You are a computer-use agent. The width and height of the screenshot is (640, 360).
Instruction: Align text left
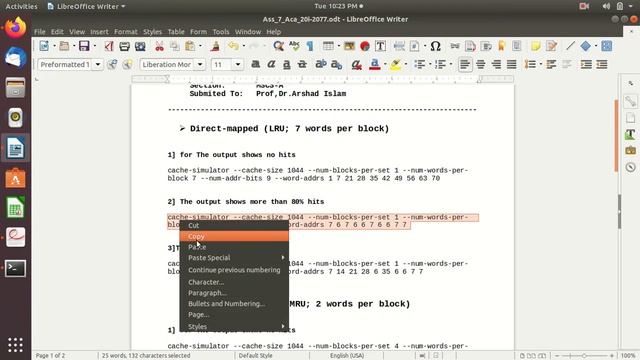465,64
